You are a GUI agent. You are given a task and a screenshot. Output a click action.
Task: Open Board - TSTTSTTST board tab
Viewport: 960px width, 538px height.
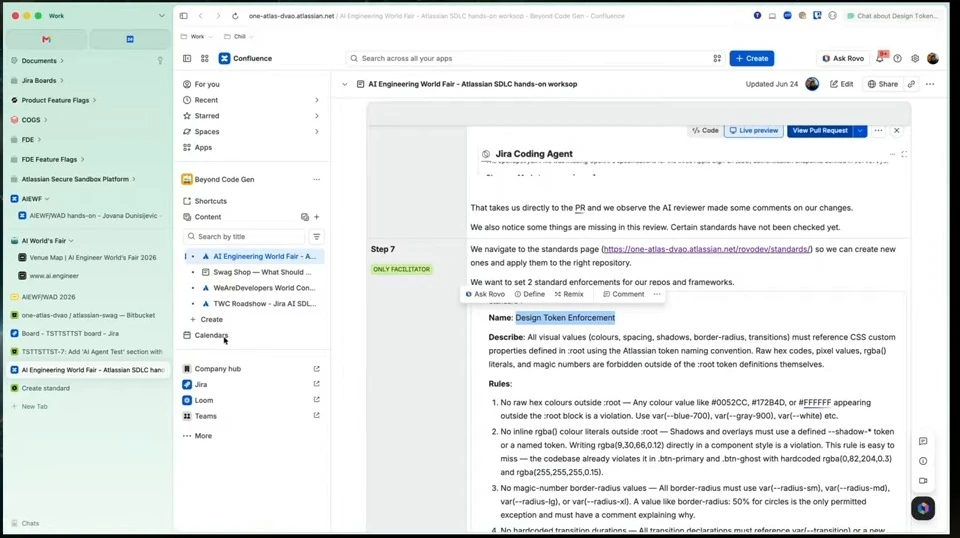click(70, 334)
